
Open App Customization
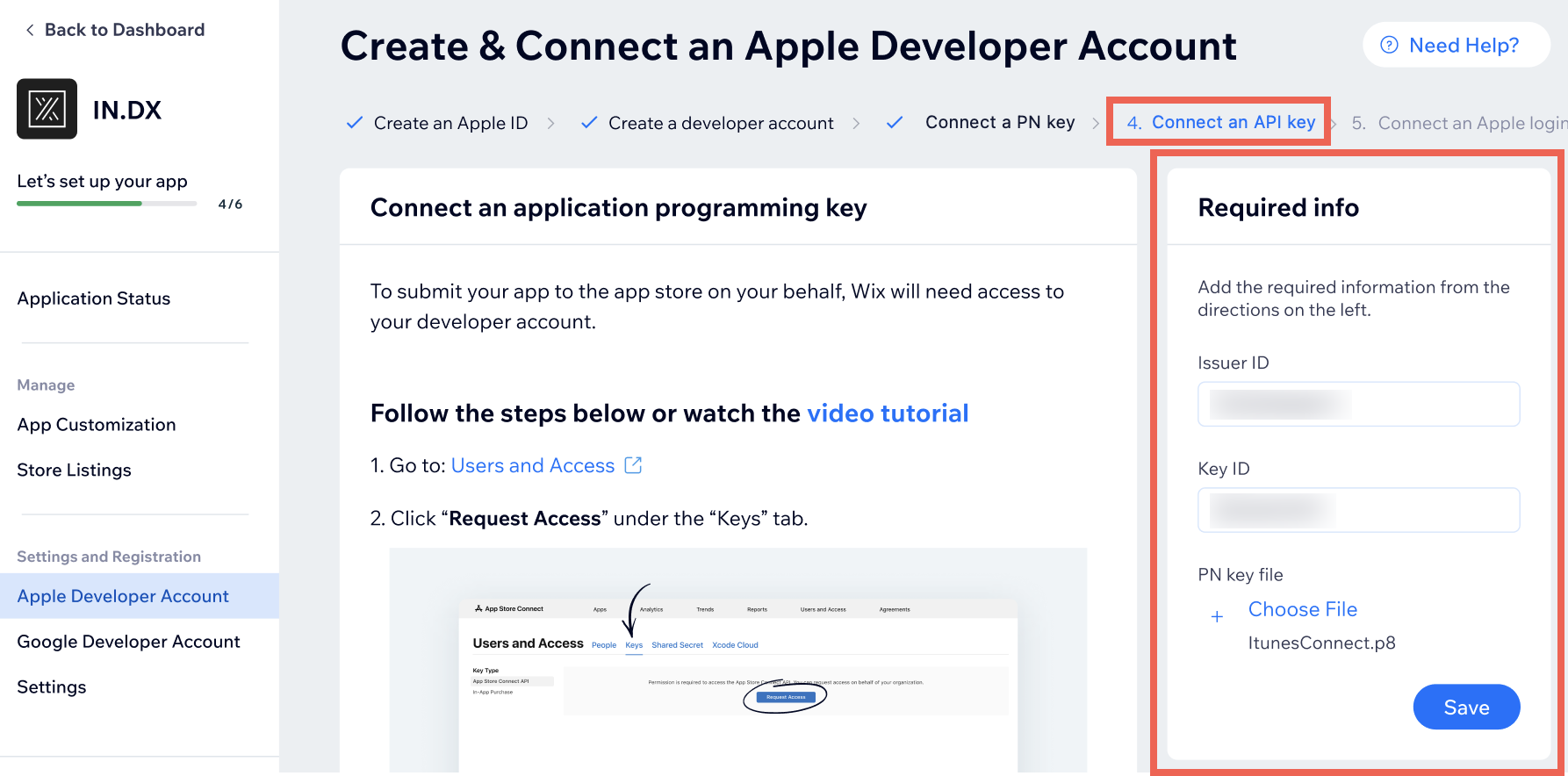(97, 425)
